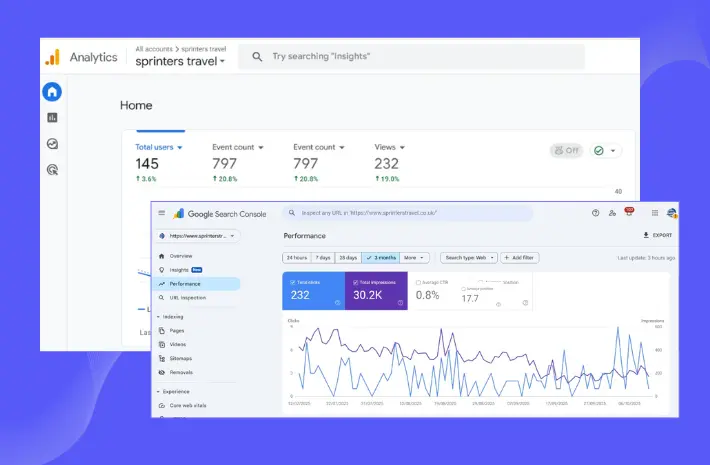Click the Total clicks blue card
The image size is (710, 465).
pyautogui.click(x=313, y=291)
